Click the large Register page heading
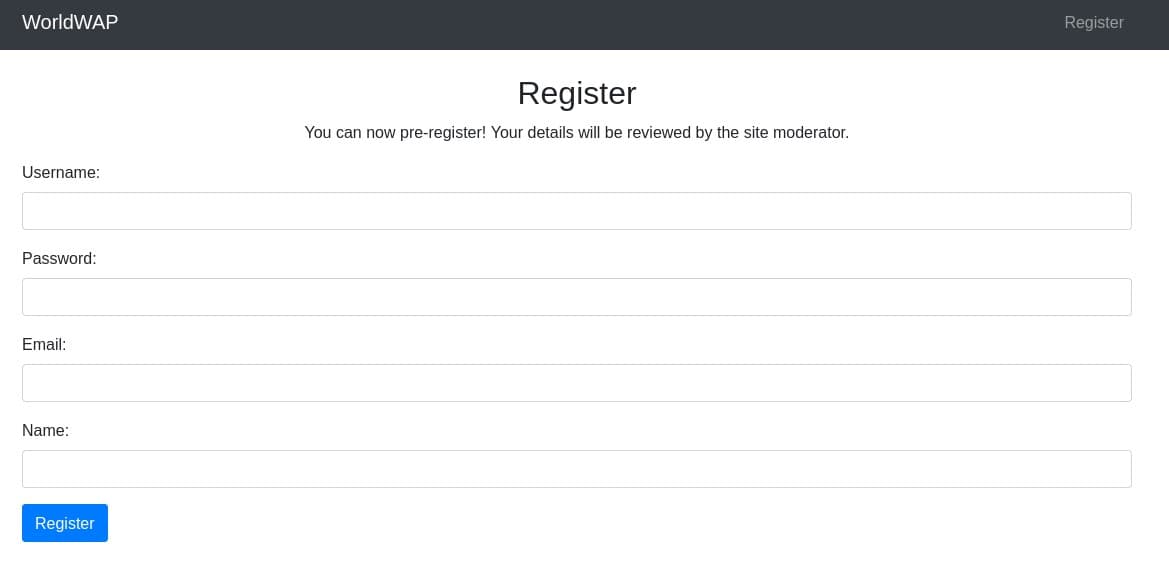1169x561 pixels. tap(577, 93)
